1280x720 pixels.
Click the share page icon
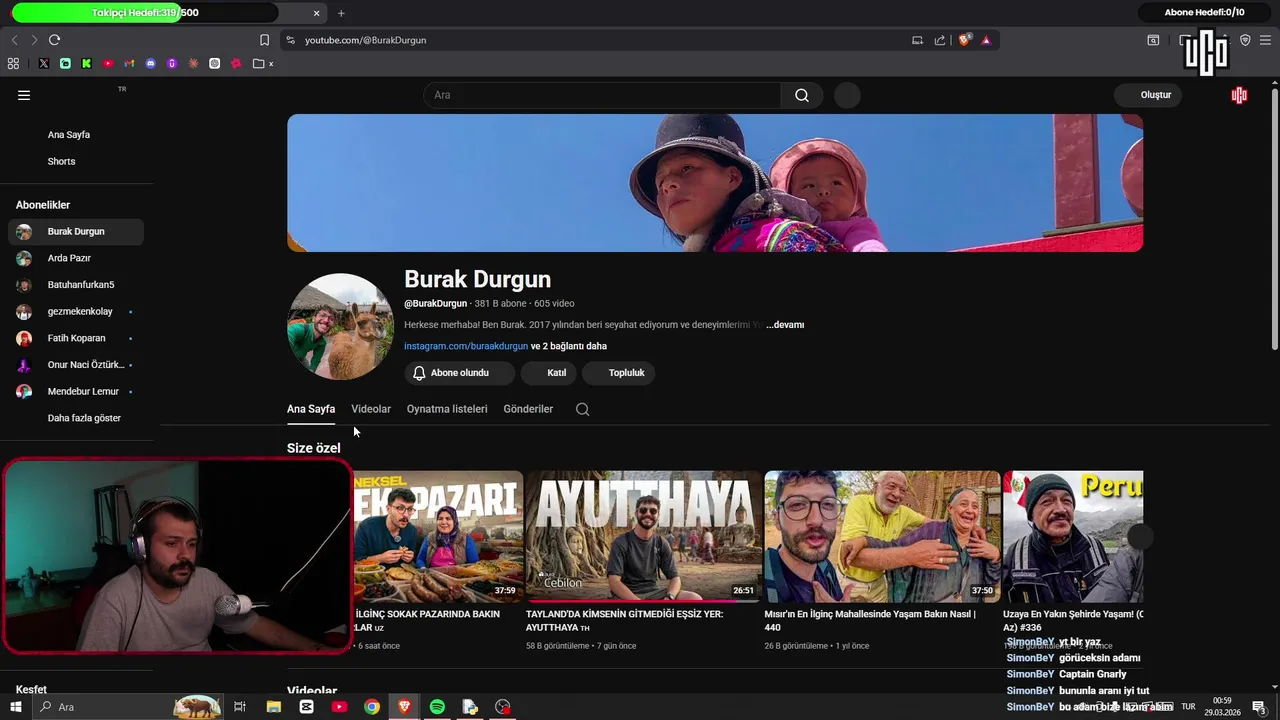[940, 40]
